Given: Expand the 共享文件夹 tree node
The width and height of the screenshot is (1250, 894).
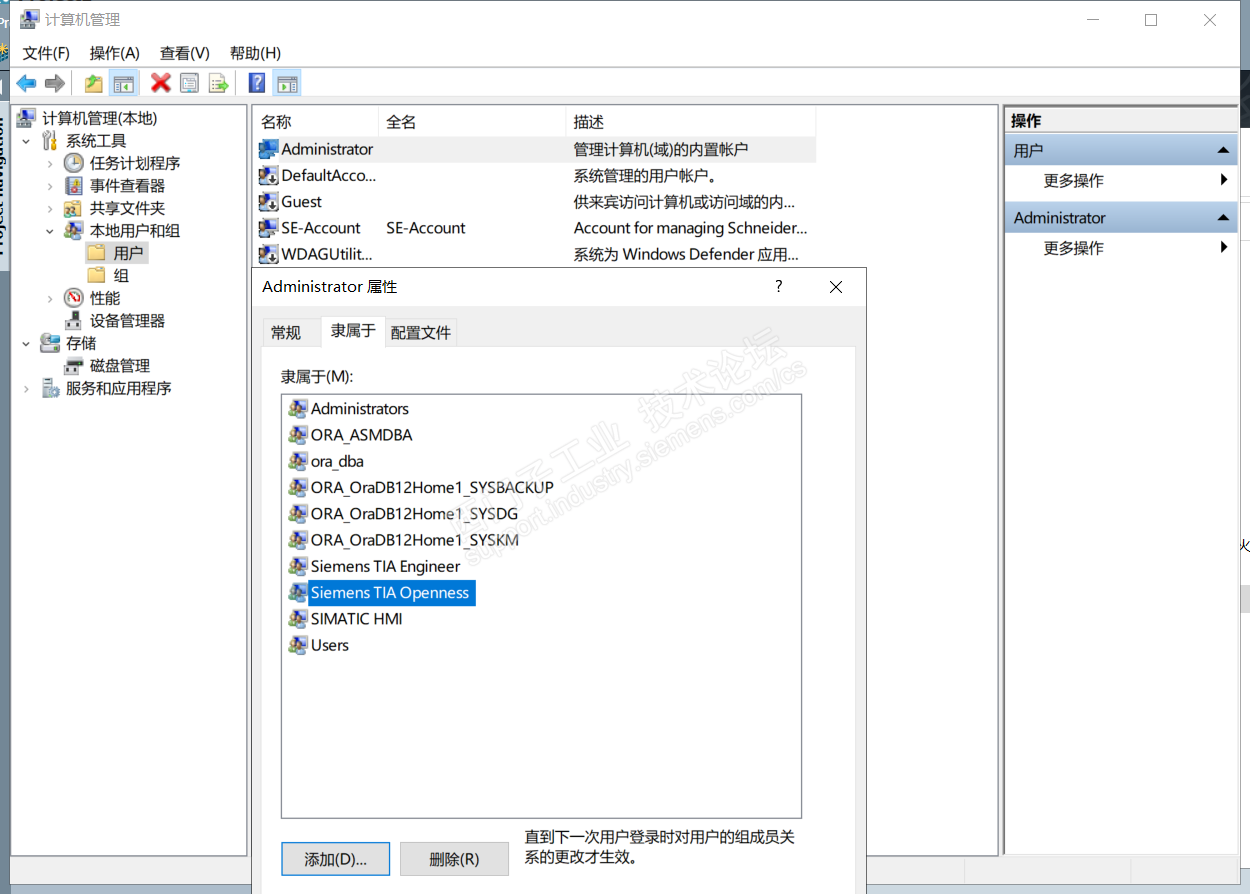Looking at the screenshot, I should (50, 208).
